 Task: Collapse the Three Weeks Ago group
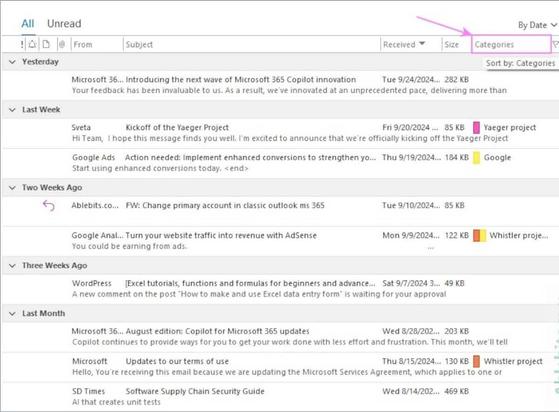12,266
